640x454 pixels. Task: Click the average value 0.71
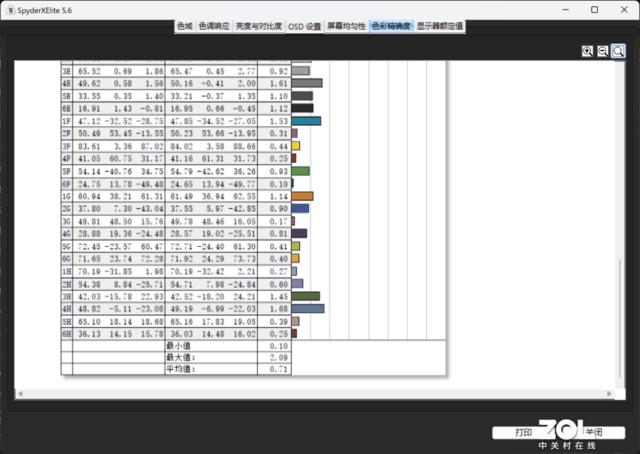pyautogui.click(x=279, y=369)
